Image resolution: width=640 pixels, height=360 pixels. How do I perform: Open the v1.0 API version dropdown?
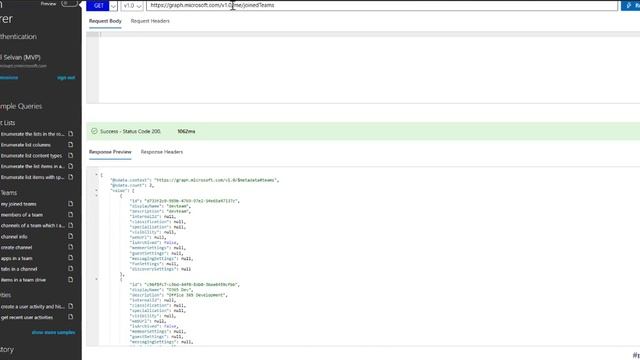tap(132, 6)
